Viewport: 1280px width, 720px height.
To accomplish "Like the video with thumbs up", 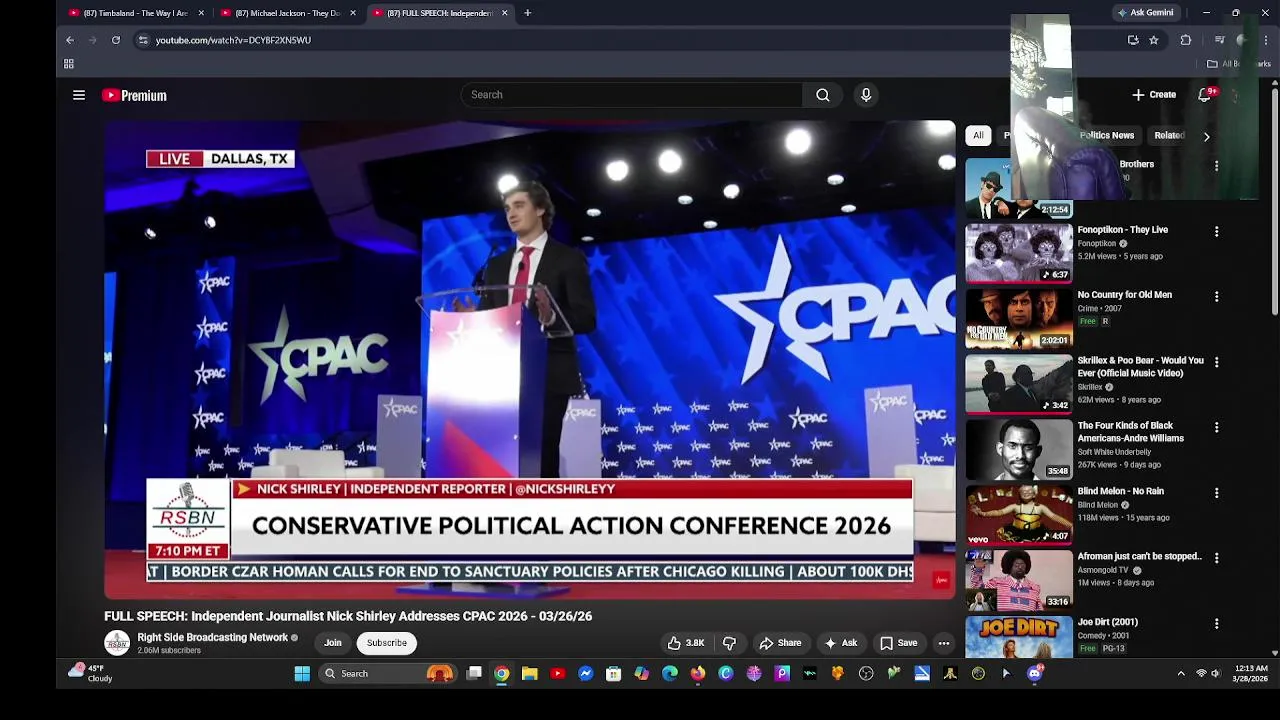I will [686, 643].
